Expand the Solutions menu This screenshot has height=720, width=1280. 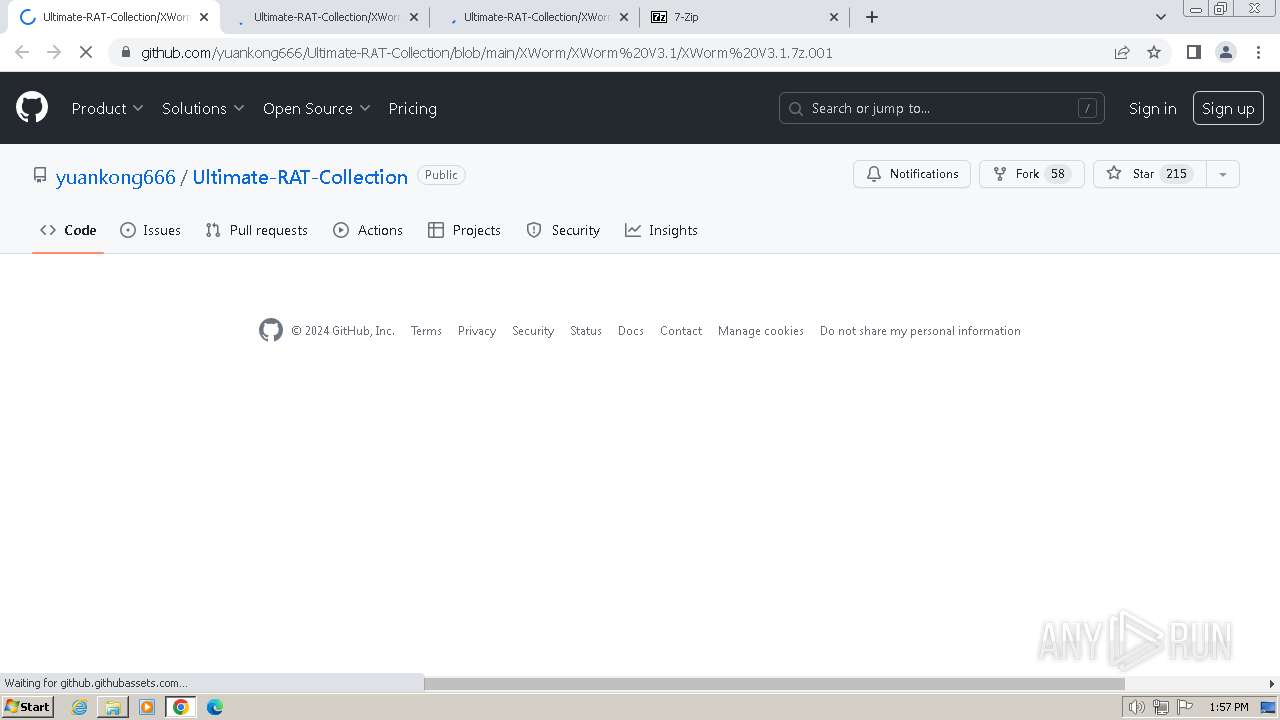click(203, 108)
